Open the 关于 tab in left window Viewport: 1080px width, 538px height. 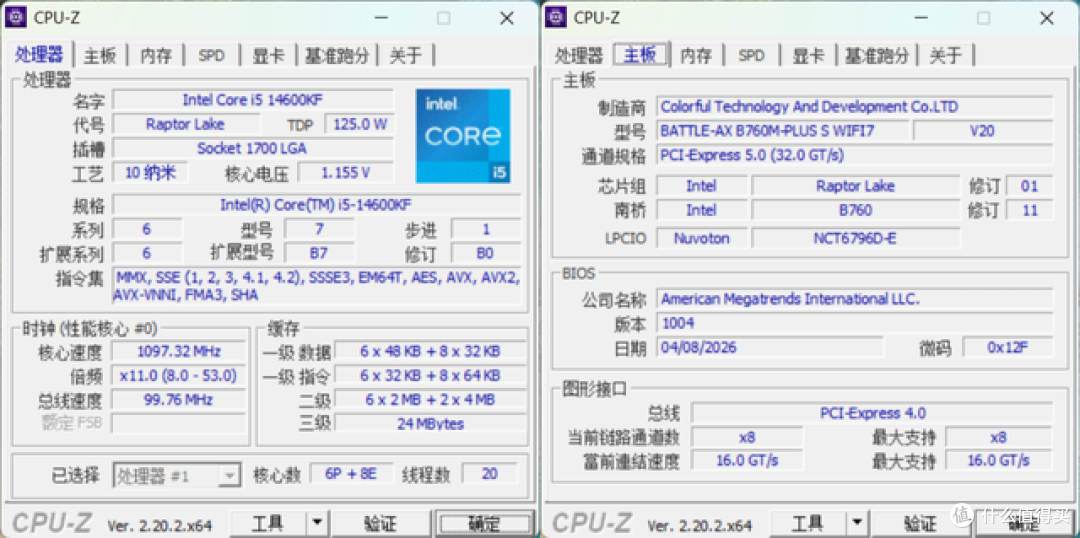[x=406, y=56]
